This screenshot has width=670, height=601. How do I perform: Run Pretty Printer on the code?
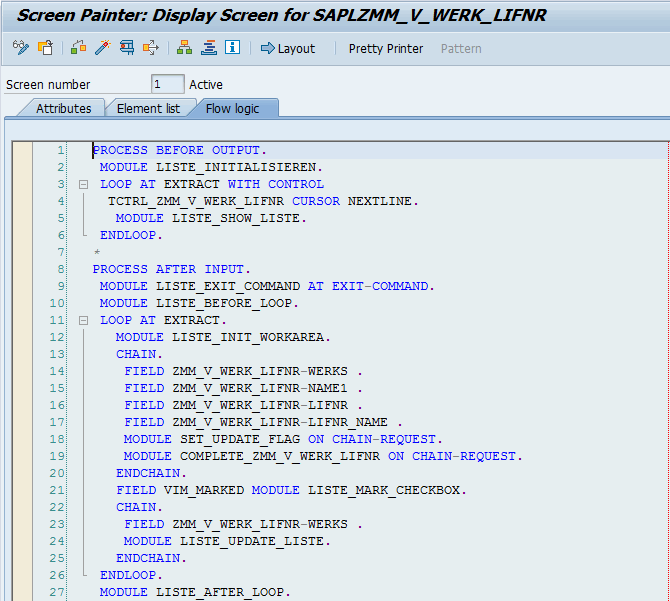tap(385, 49)
